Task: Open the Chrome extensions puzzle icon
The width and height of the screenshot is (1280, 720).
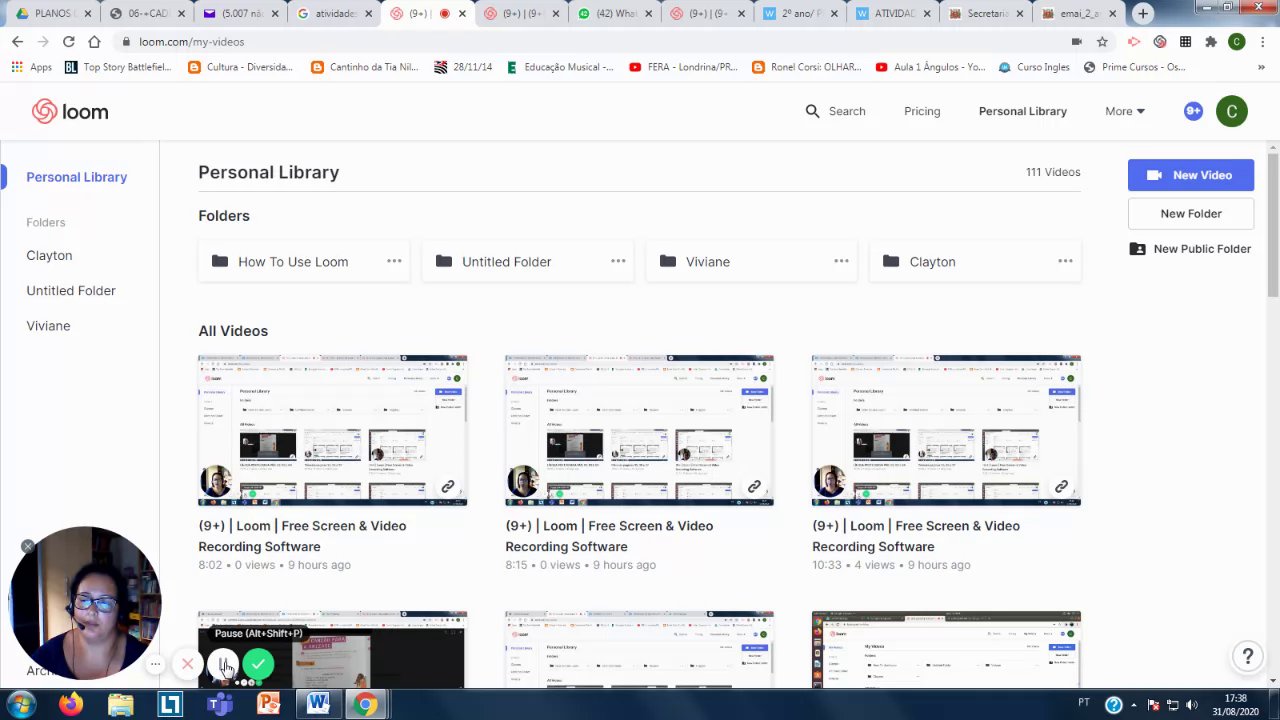Action: pos(1211,42)
